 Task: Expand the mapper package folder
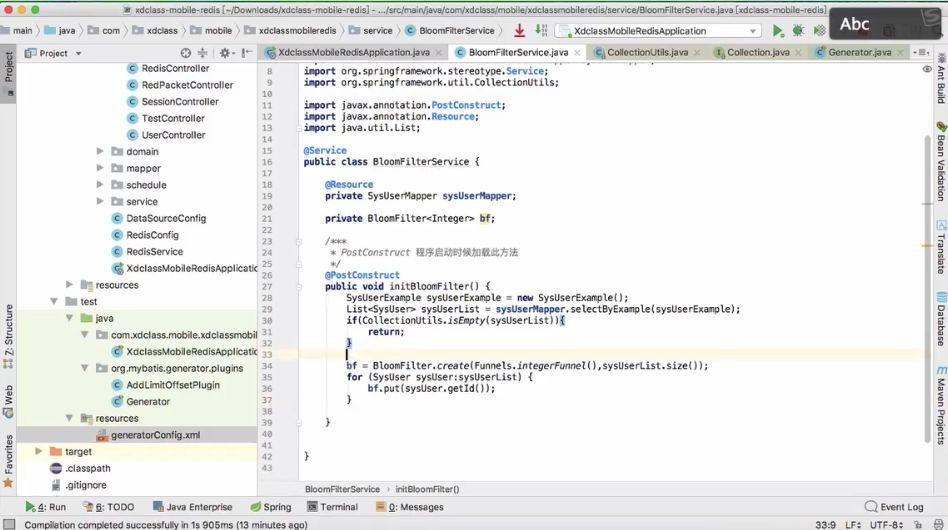[100, 169]
